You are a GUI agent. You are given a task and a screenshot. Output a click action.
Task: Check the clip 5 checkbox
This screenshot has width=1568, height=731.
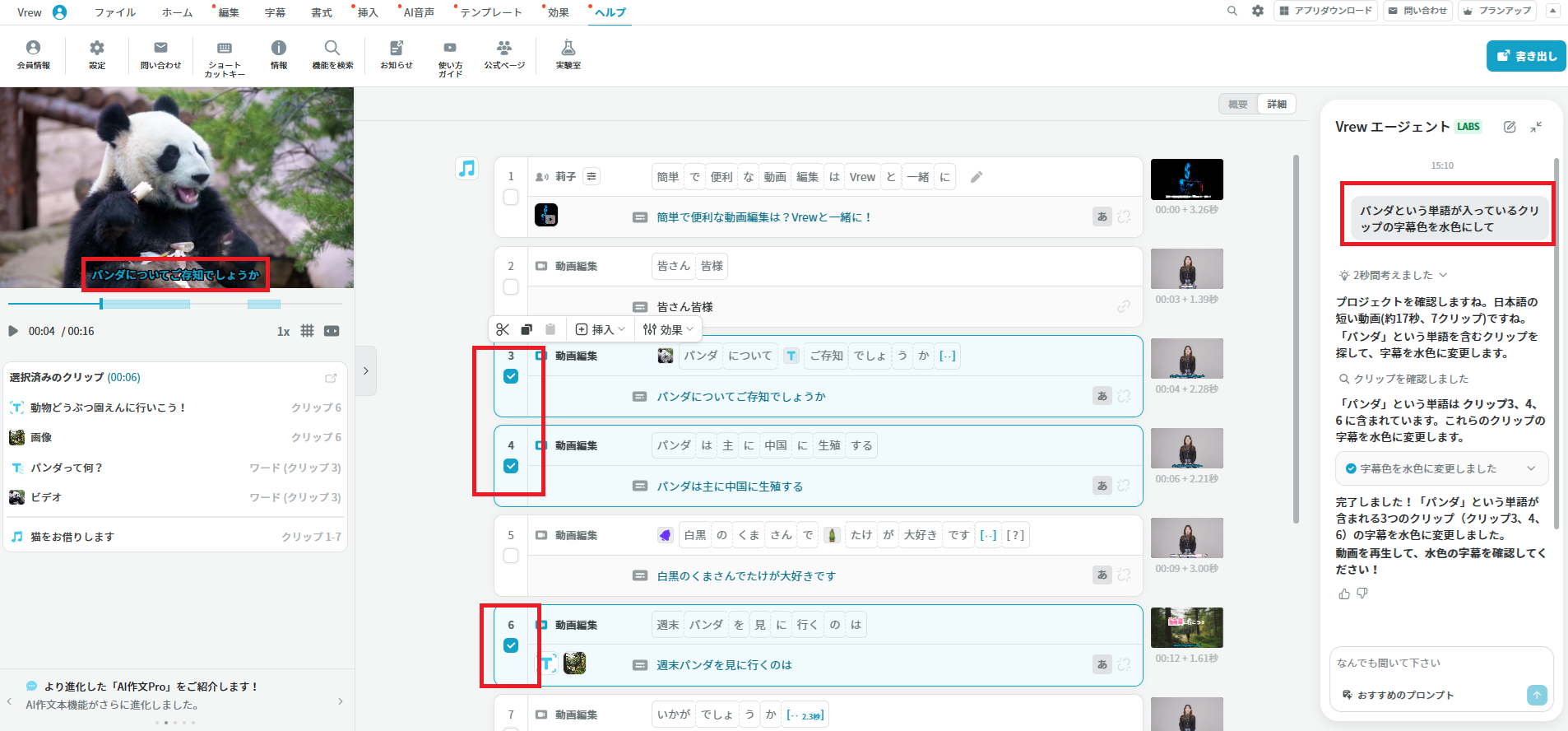tap(511, 556)
